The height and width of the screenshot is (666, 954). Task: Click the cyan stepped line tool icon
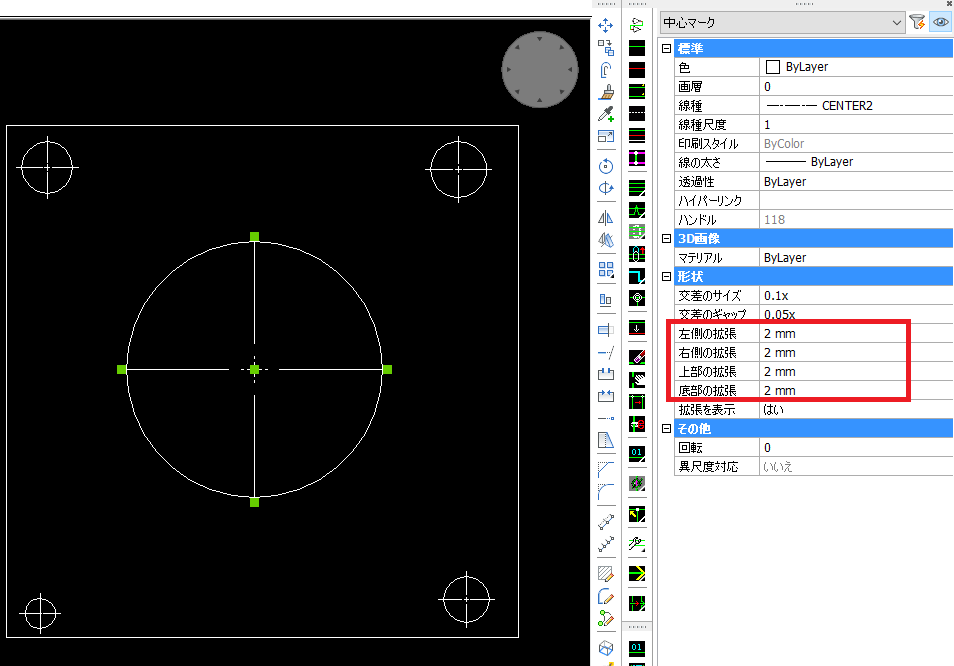click(637, 277)
